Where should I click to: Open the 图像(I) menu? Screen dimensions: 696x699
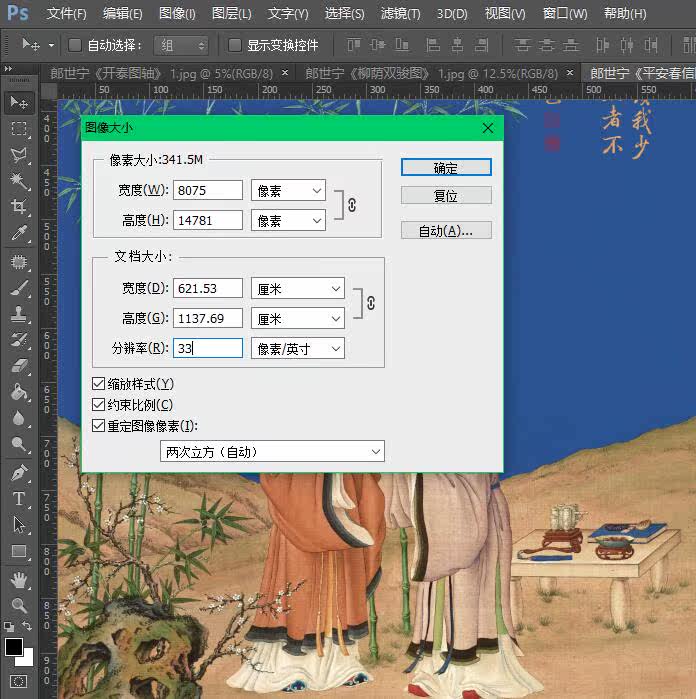coord(177,14)
